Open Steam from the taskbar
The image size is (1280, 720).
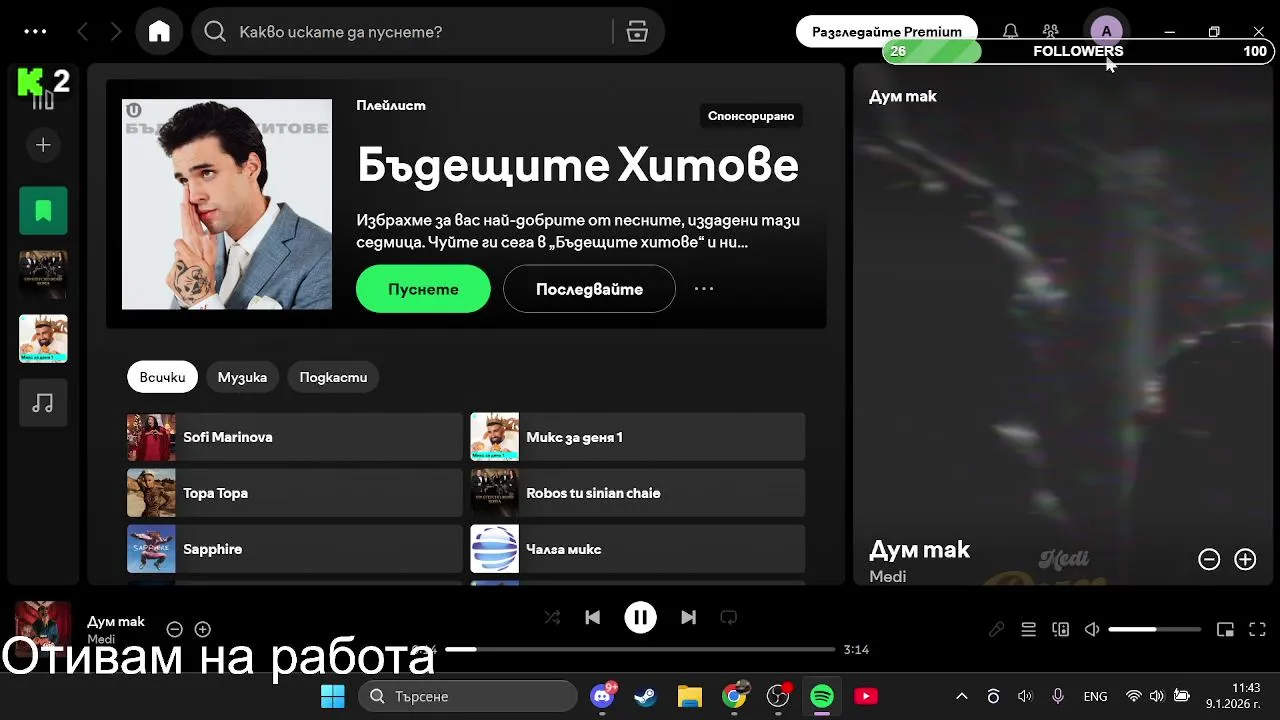pyautogui.click(x=646, y=696)
